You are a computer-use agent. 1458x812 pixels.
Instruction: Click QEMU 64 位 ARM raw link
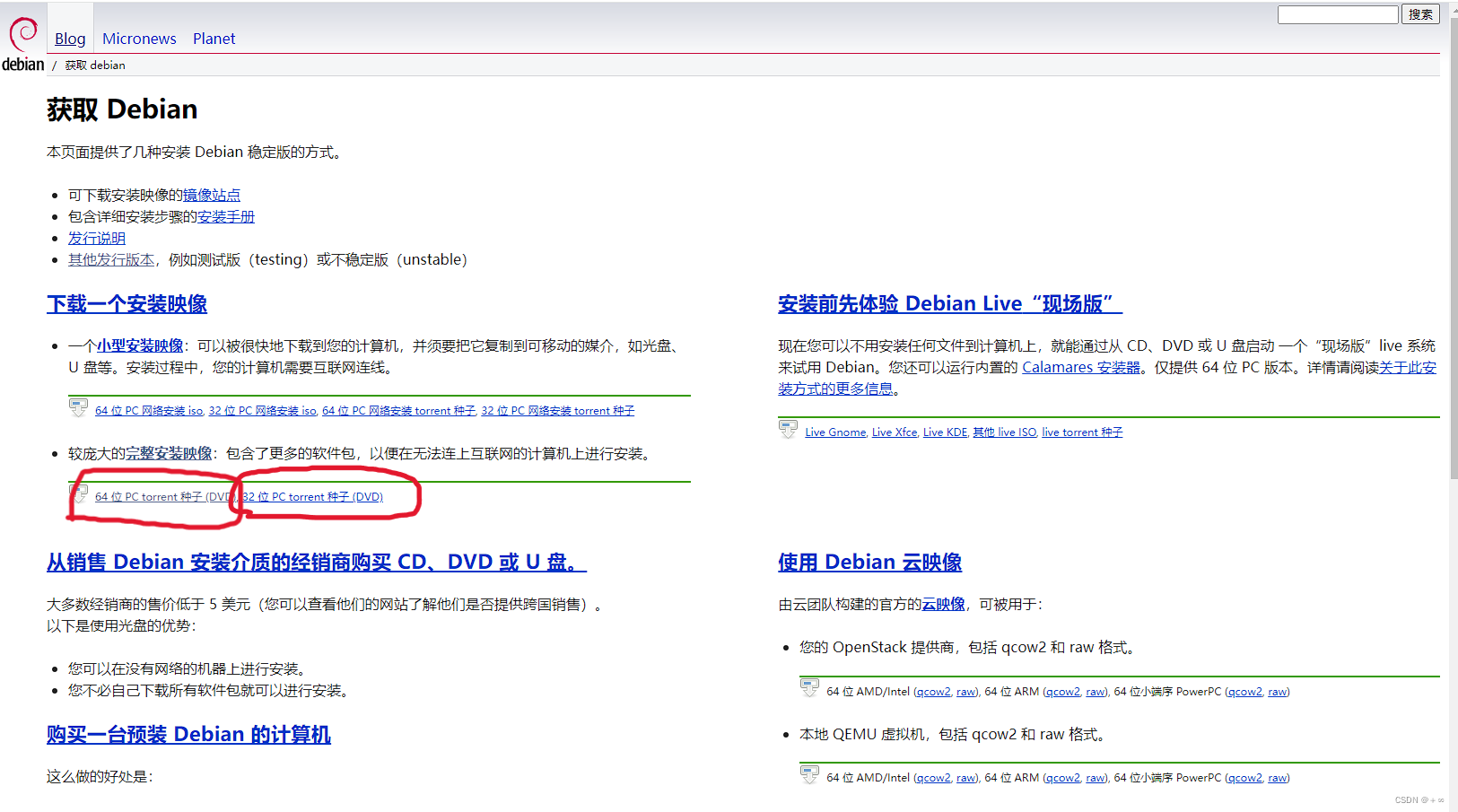click(1096, 778)
